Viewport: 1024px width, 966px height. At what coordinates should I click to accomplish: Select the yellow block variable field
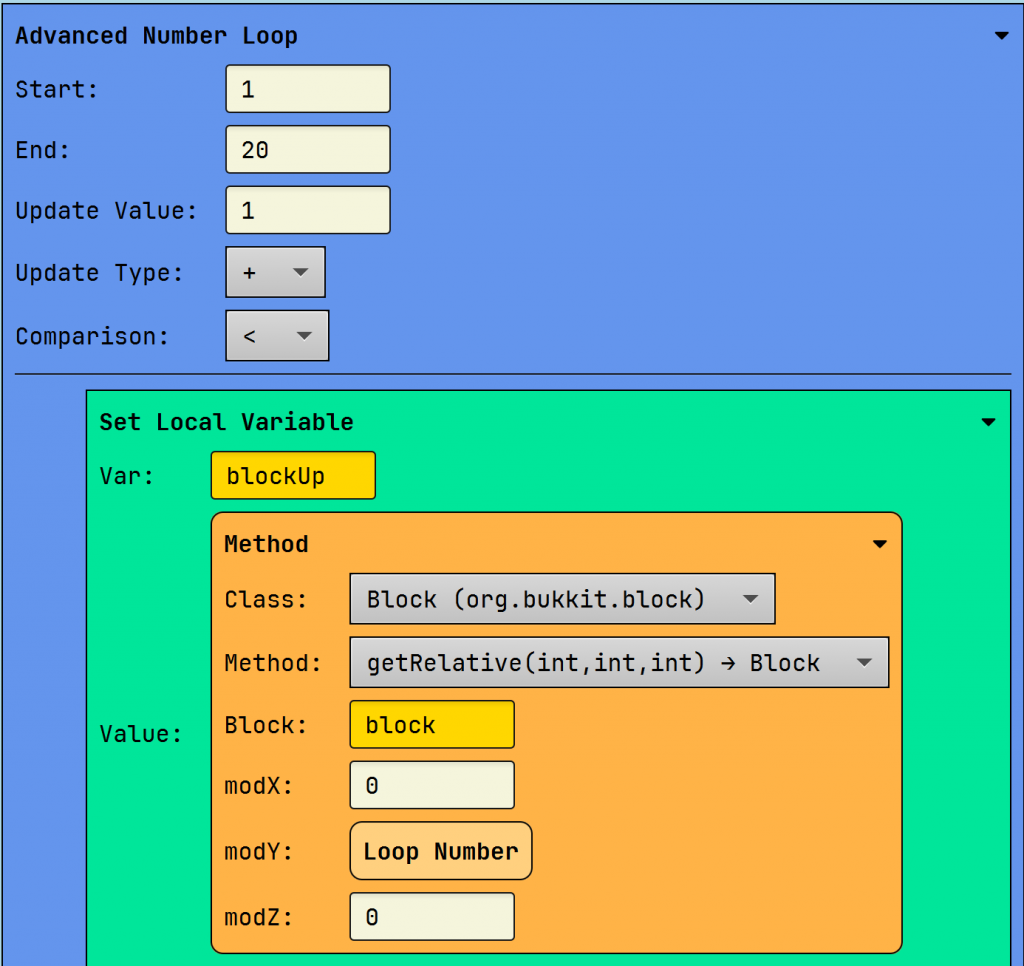click(432, 725)
